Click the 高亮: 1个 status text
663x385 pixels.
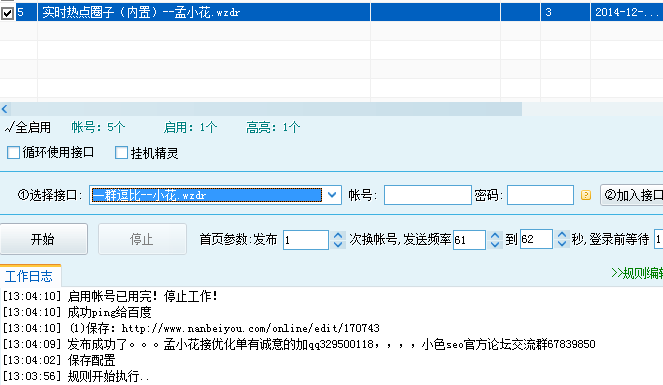[273, 127]
